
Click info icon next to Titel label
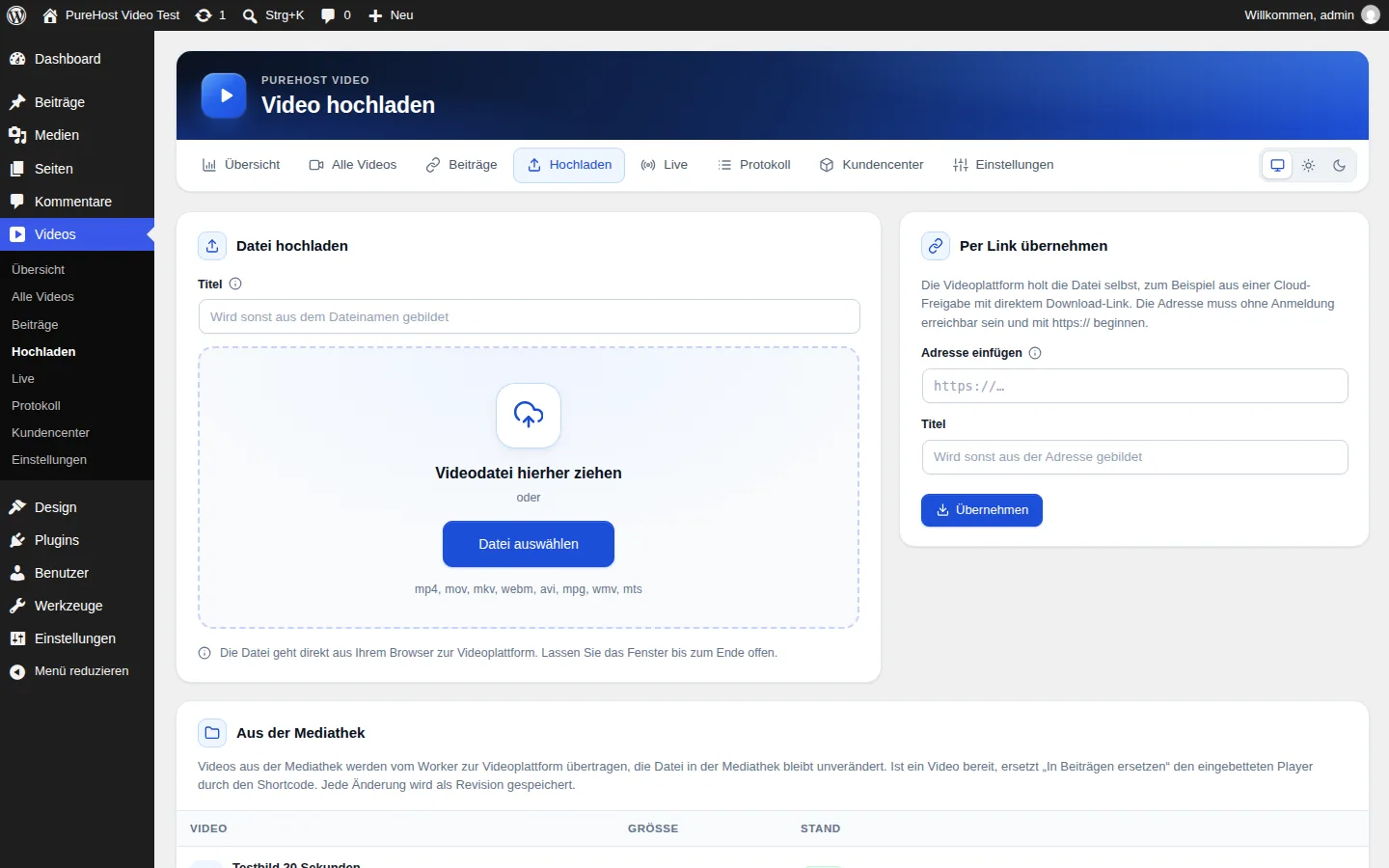click(235, 284)
